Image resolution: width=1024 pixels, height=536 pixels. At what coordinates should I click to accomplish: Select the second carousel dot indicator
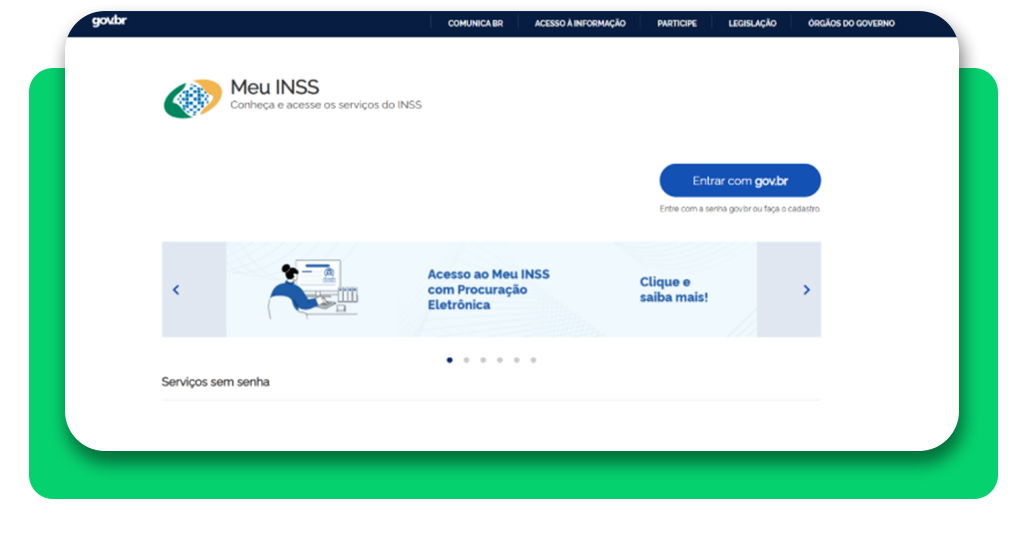(x=466, y=360)
